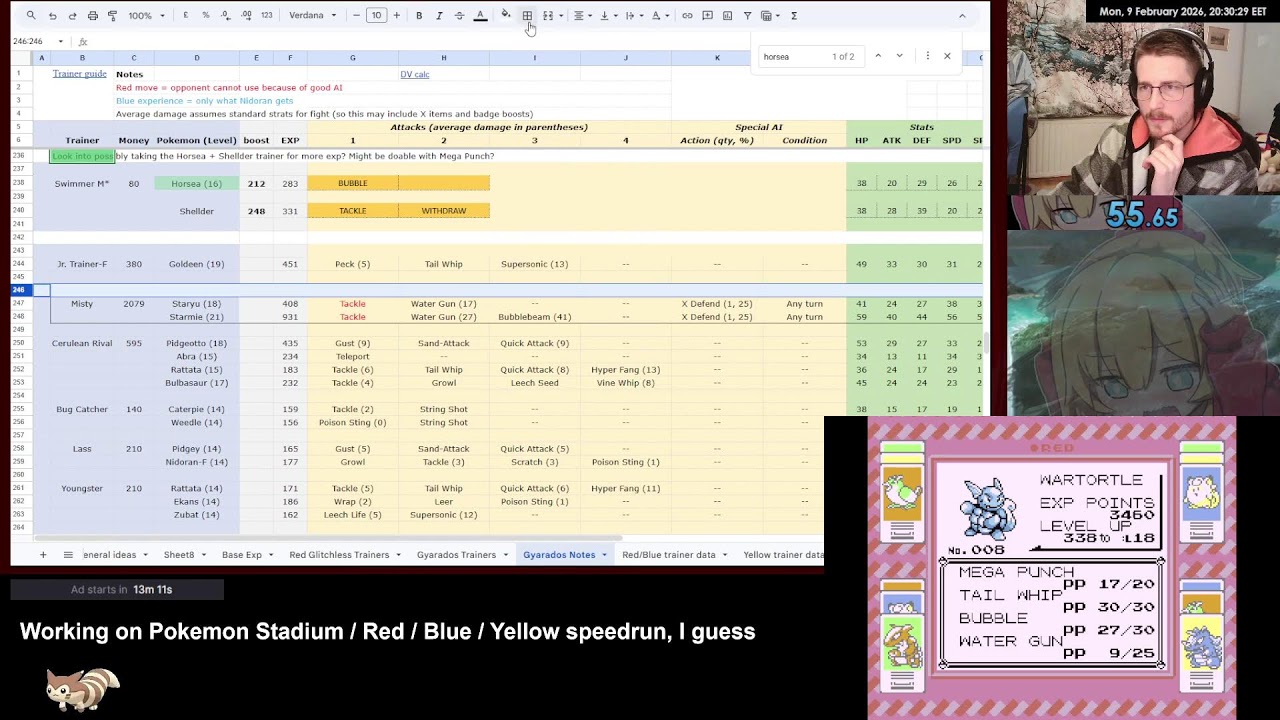Toggle italic formatting
Viewport: 1280px width, 720px height.
[439, 16]
